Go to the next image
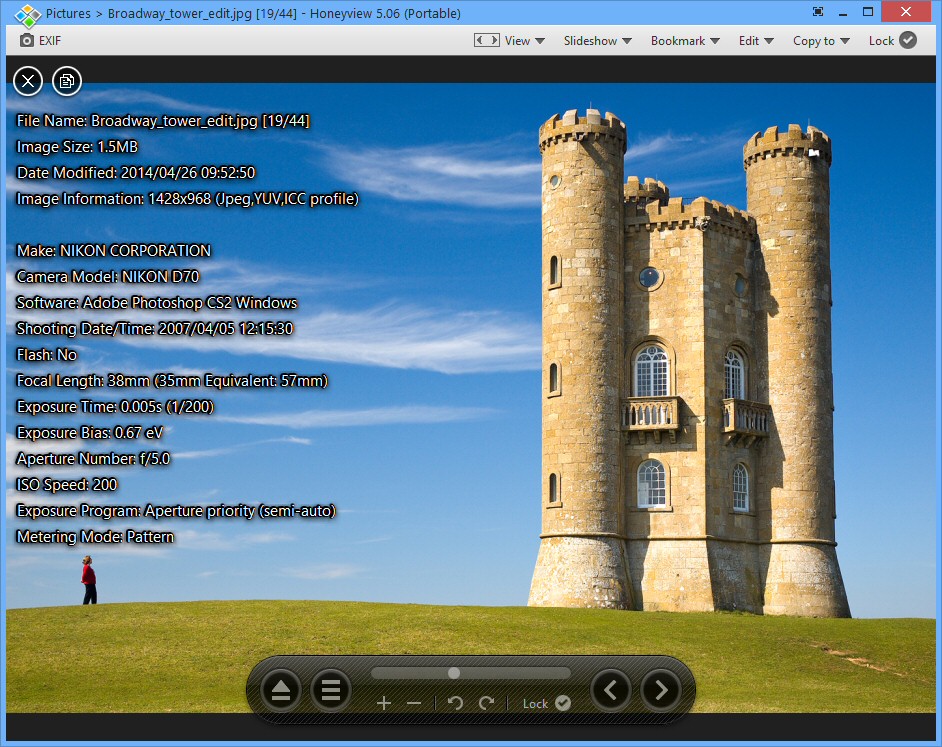The height and width of the screenshot is (747, 942). click(x=661, y=690)
